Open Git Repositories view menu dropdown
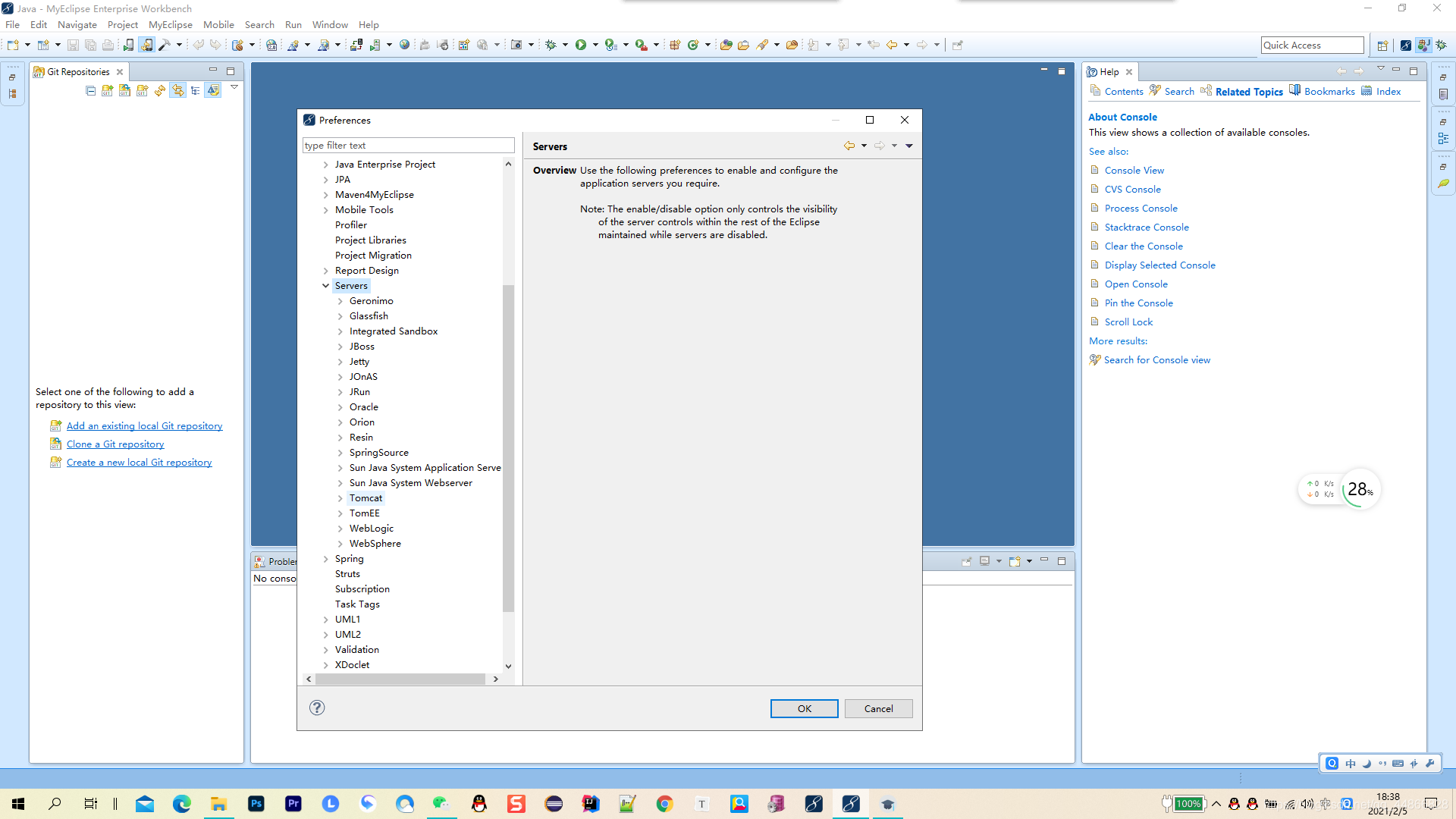Viewport: 1456px width, 819px height. click(234, 88)
